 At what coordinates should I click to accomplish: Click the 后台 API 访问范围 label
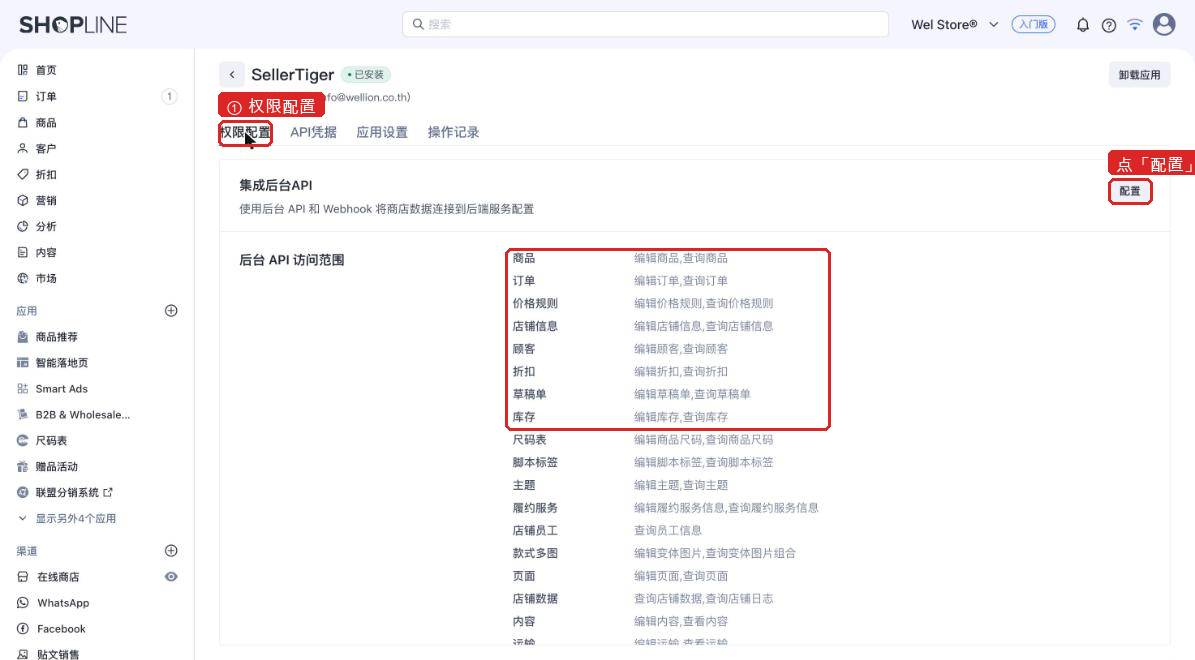(292, 260)
